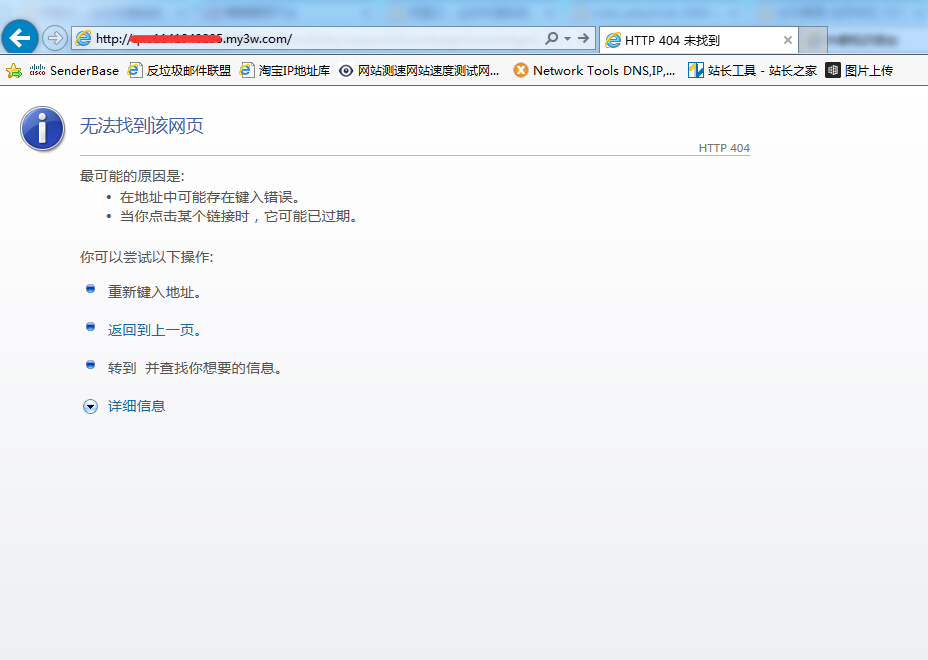Open the Network Tools DNS,IP bookmark

click(594, 71)
